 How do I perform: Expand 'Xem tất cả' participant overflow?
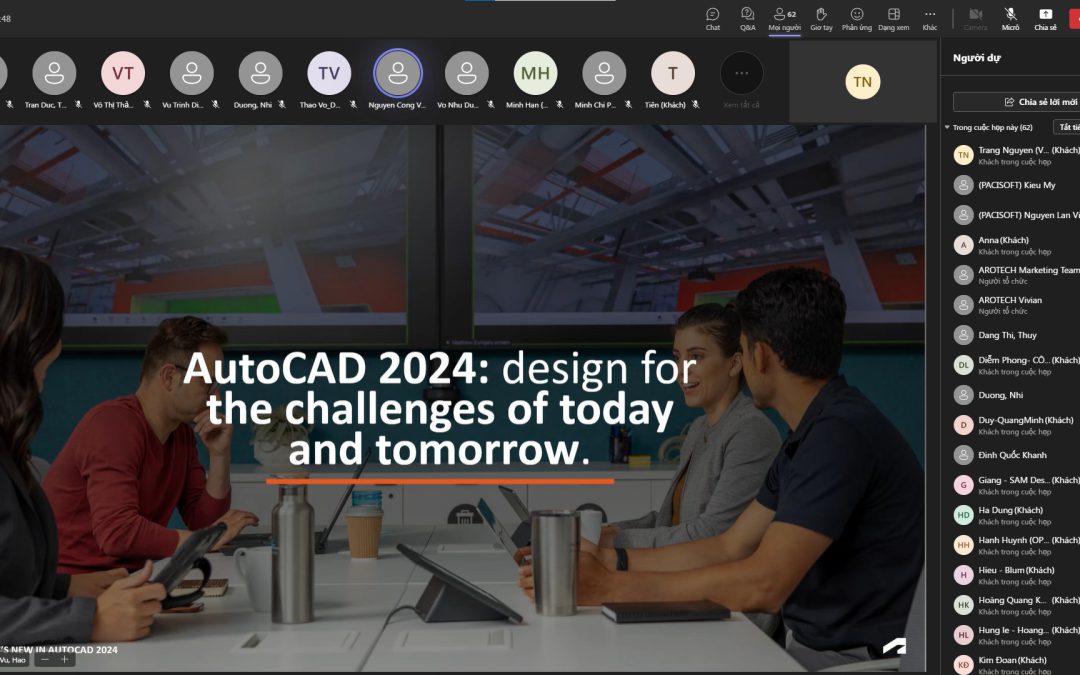click(742, 81)
